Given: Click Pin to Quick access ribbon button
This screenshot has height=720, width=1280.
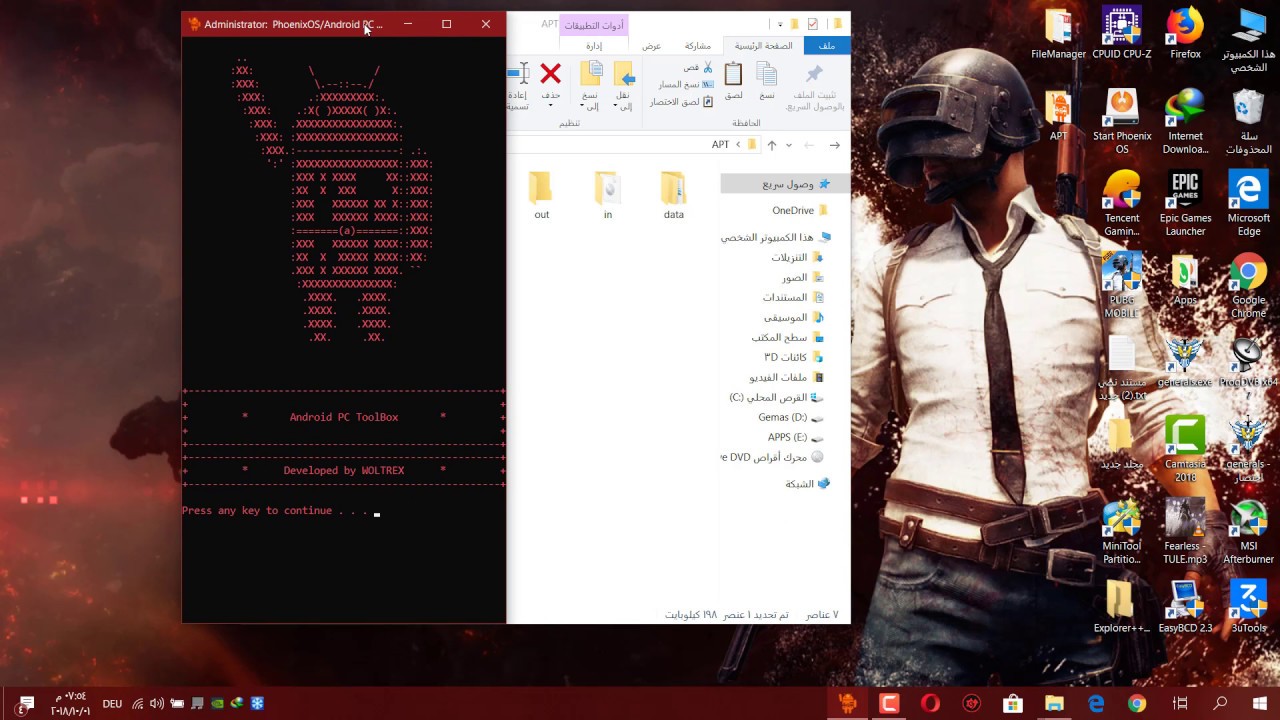Looking at the screenshot, I should [815, 85].
